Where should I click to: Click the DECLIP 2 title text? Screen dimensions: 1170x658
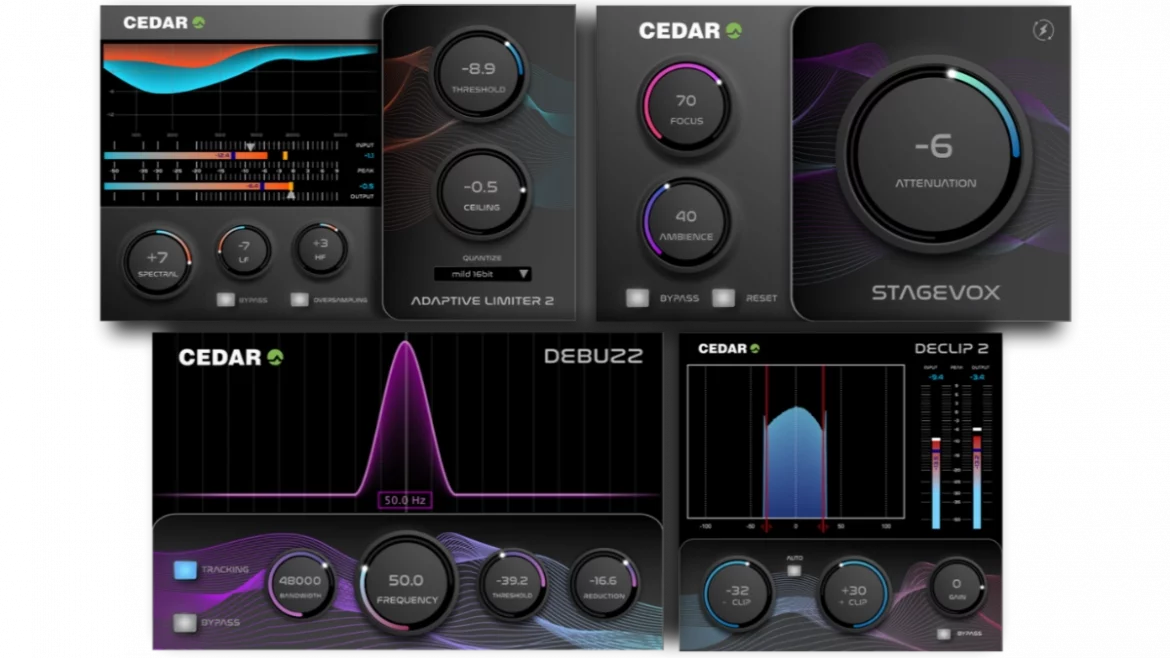[x=951, y=348]
